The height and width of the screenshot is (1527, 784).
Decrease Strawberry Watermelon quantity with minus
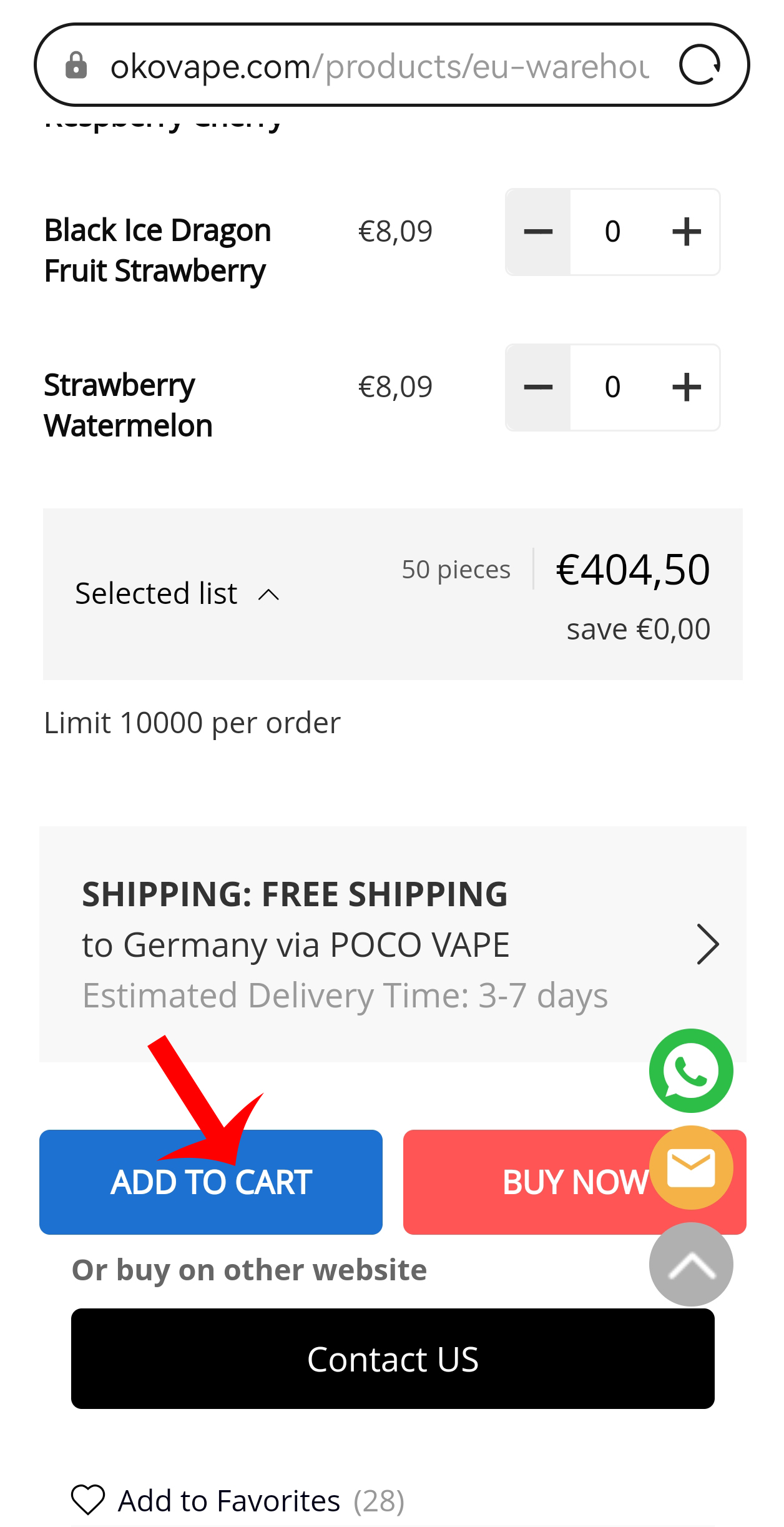[x=538, y=387]
